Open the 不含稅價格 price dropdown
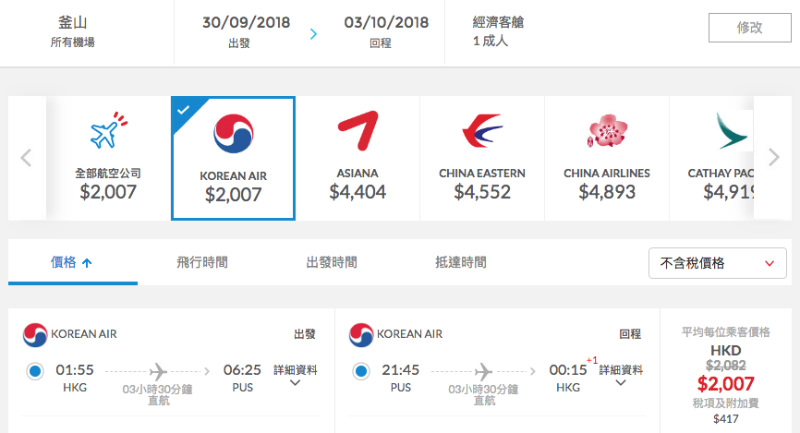 (x=717, y=263)
